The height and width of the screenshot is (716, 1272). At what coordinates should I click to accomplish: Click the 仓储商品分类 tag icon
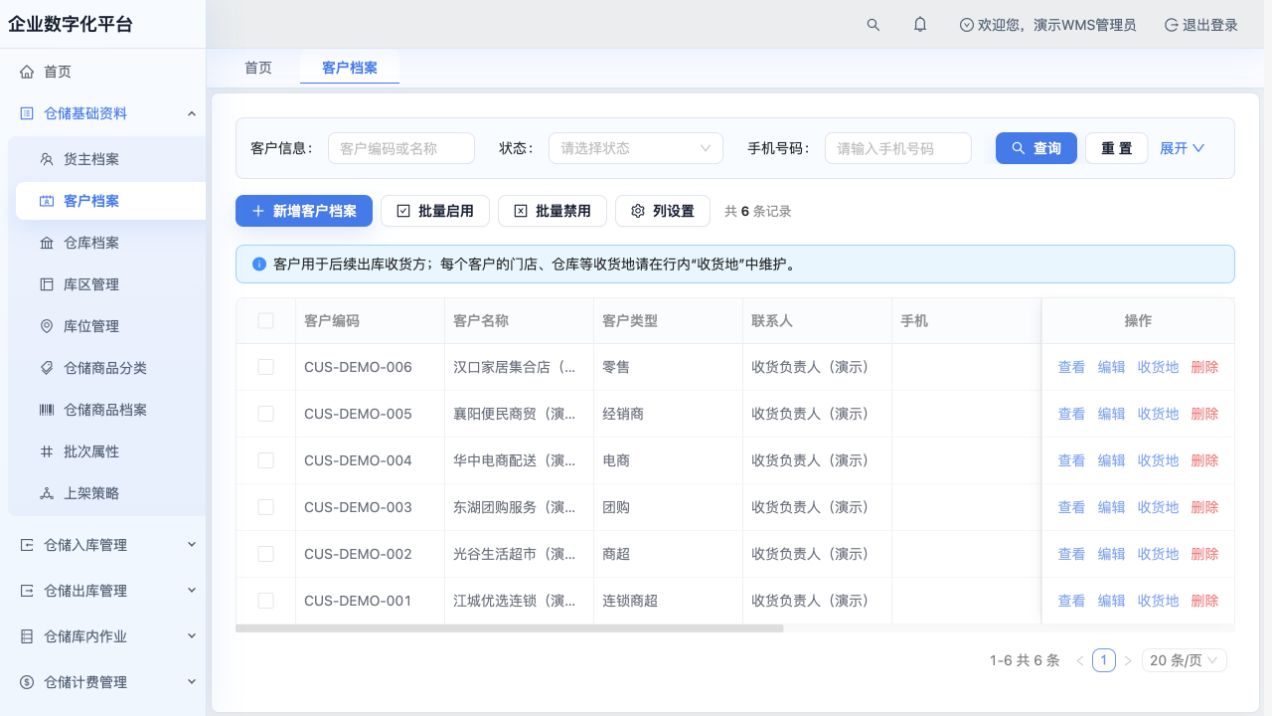46,368
